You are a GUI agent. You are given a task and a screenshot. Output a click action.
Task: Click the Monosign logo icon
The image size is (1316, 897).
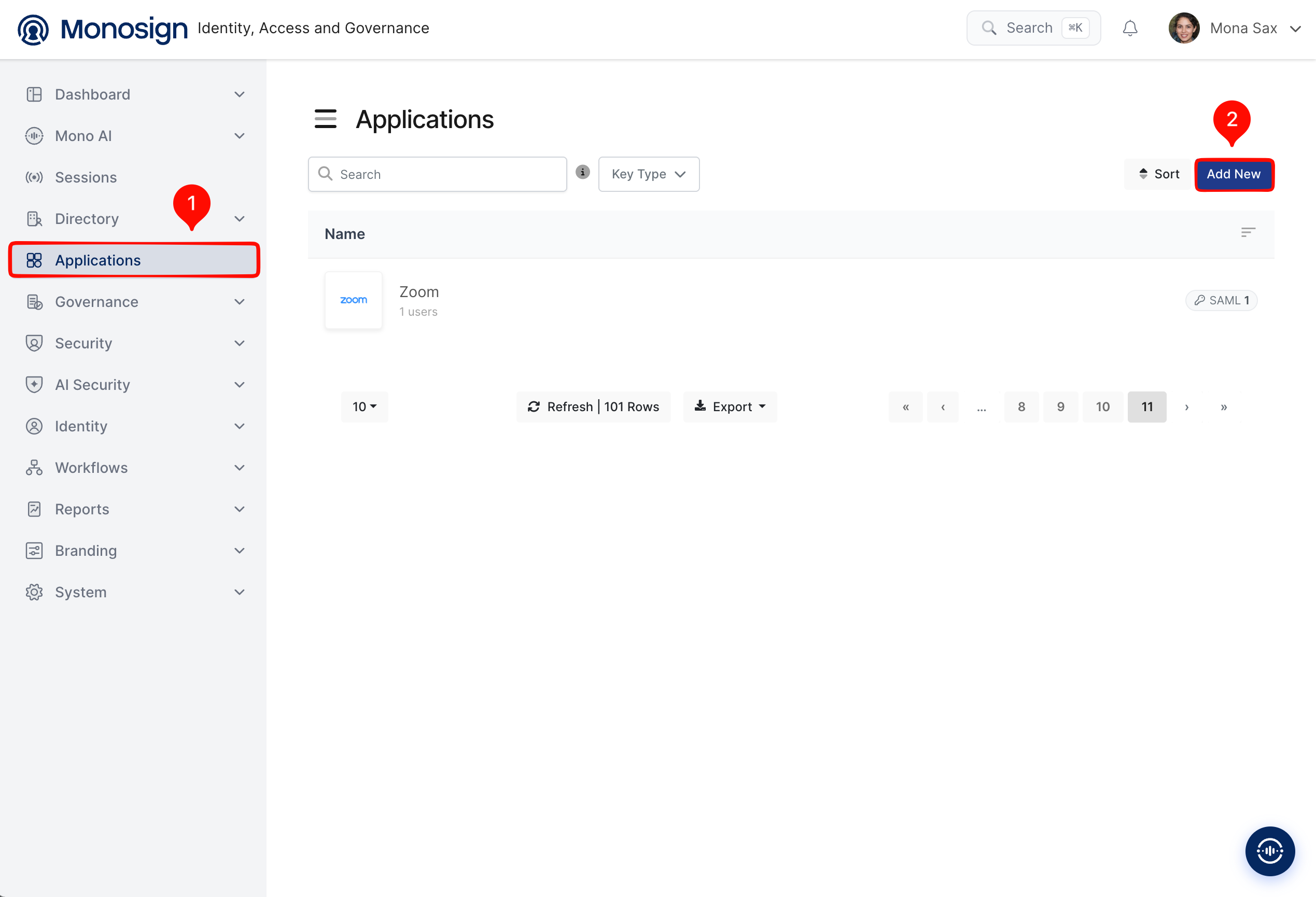[33, 29]
